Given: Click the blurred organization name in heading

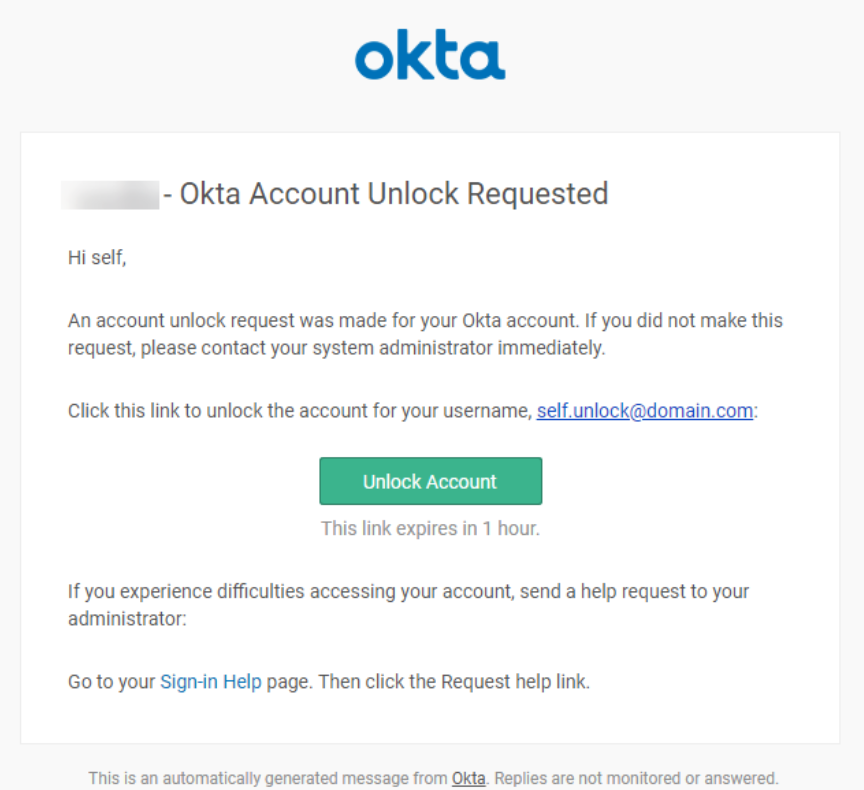Looking at the screenshot, I should [x=110, y=194].
